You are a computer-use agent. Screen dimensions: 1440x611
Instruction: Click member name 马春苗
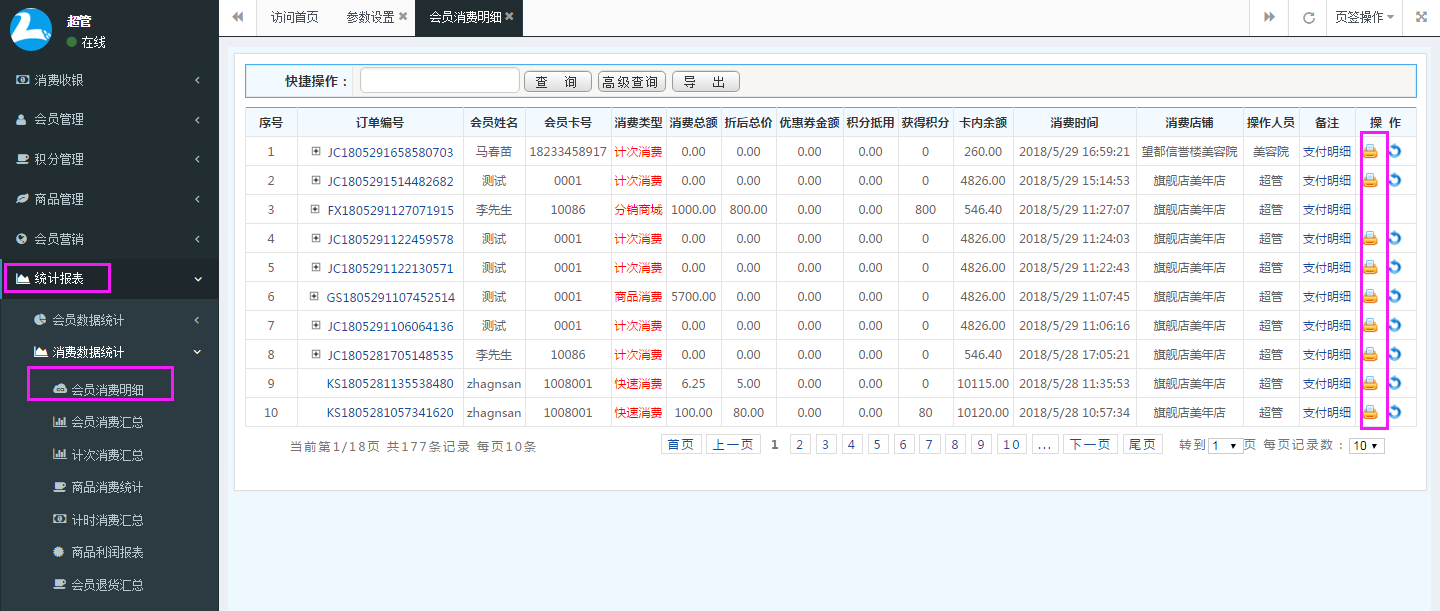point(494,152)
